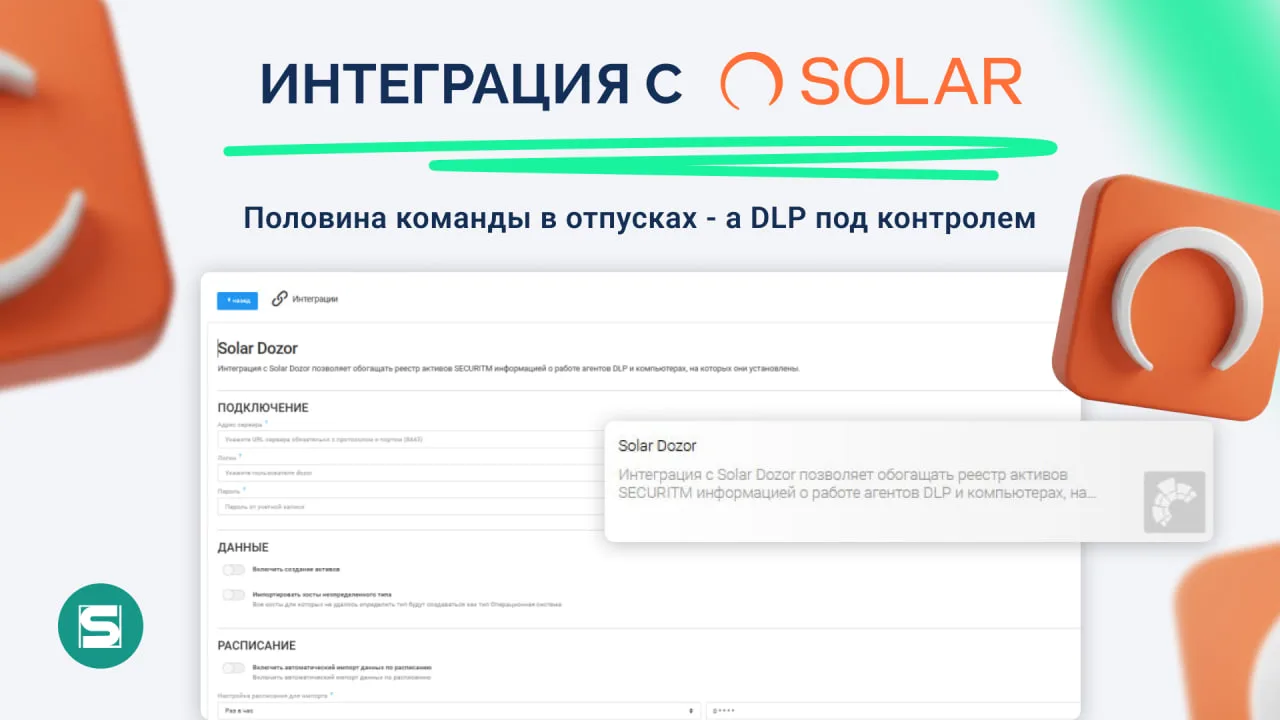
Task: Enable the 'Включить создание активов' toggle
Action: (234, 570)
